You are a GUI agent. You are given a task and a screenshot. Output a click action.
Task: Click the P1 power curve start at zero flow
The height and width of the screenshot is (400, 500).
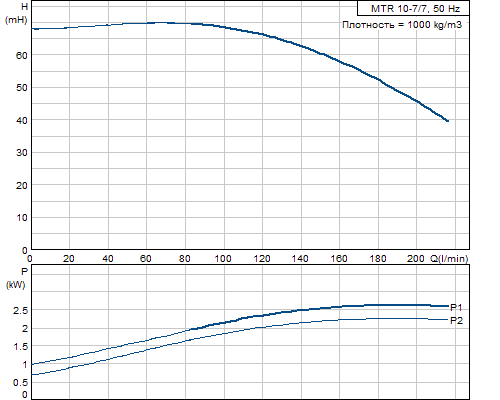32,364
